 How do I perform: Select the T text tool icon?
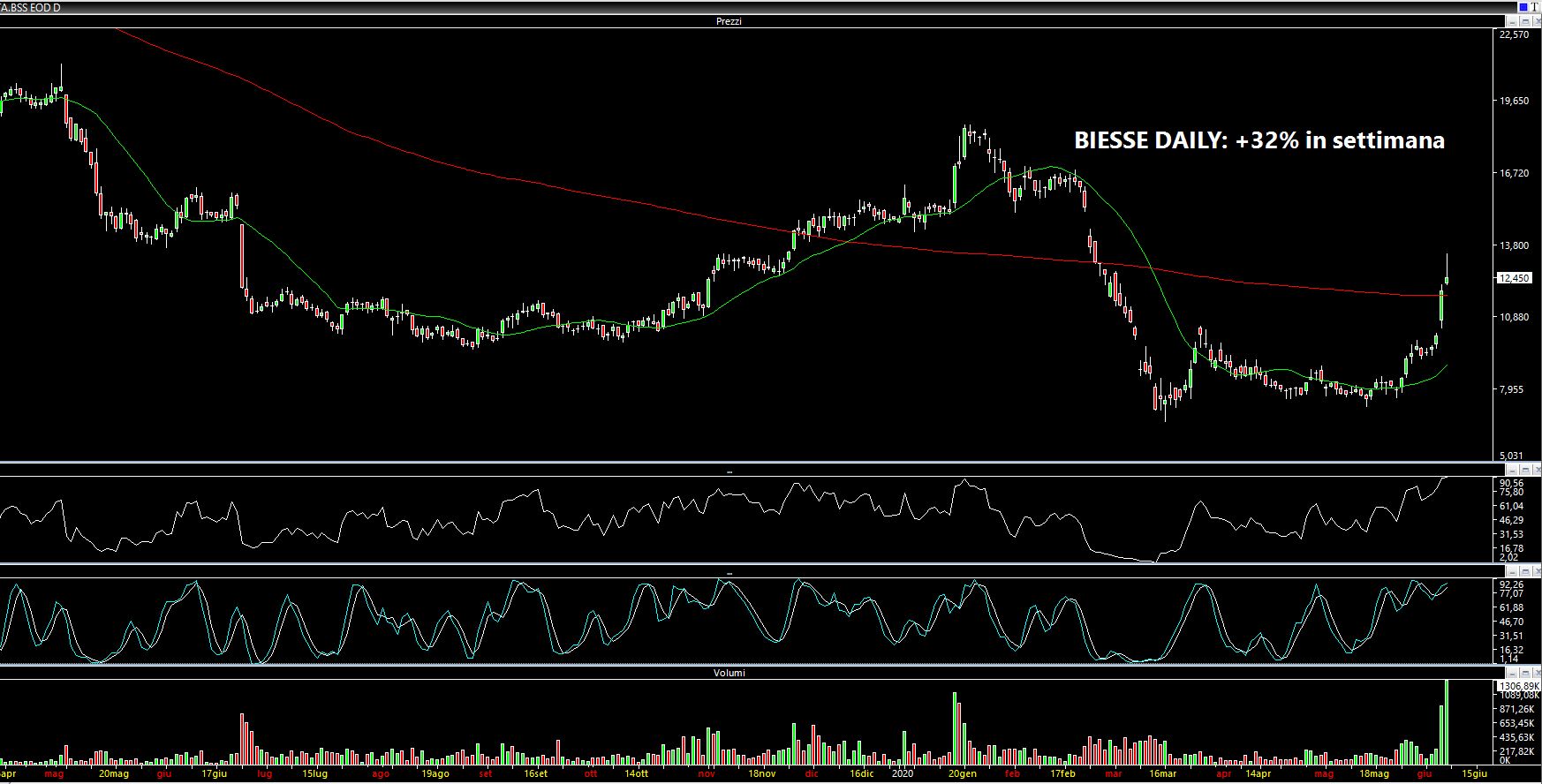click(1535, 6)
